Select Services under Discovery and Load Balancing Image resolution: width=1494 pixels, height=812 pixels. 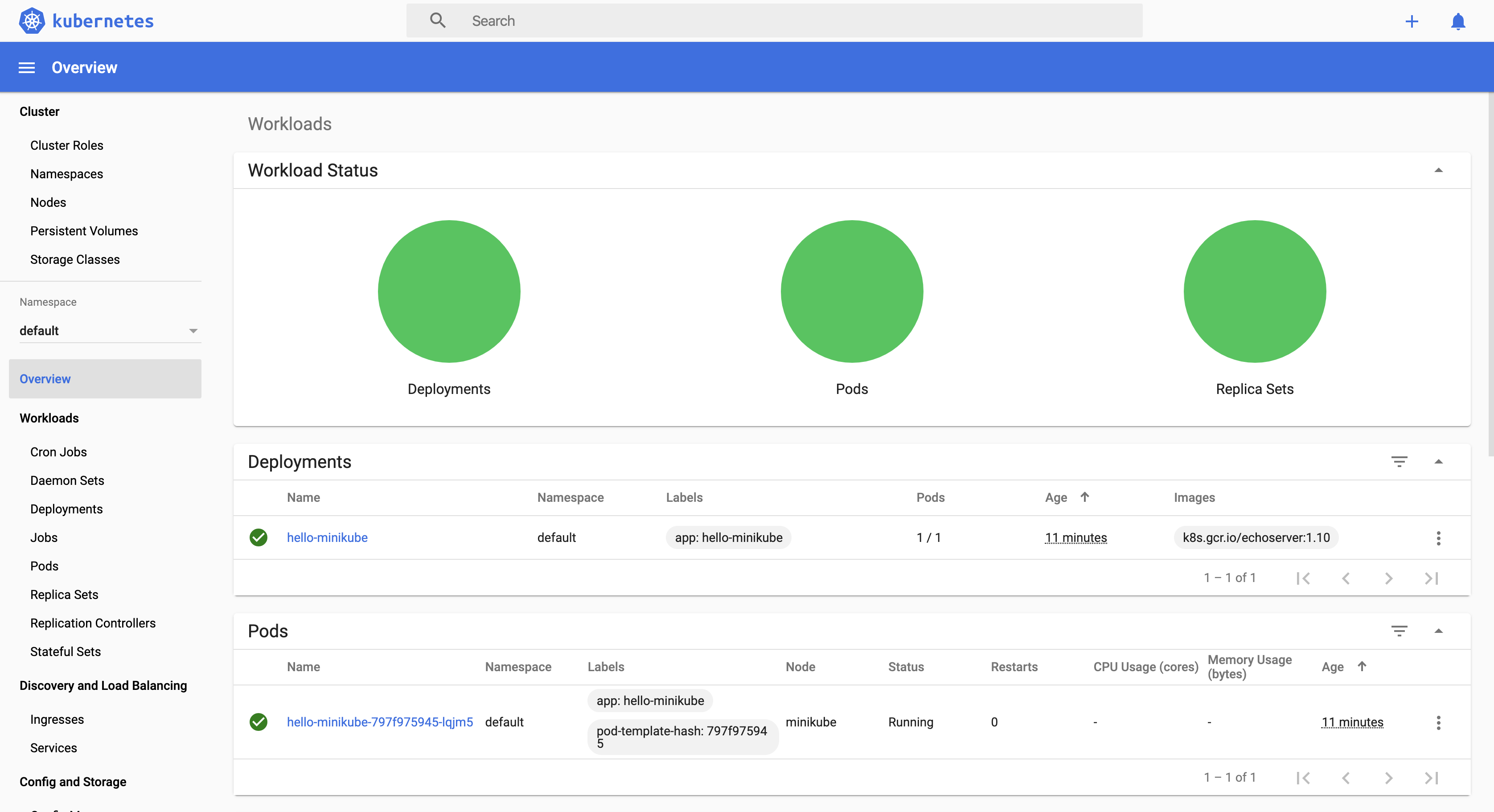[x=53, y=747]
